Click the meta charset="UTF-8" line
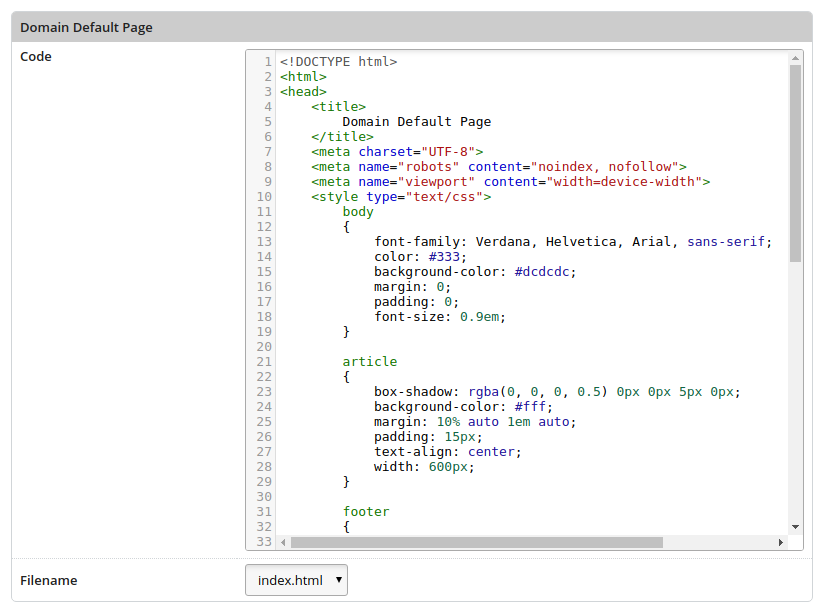 pyautogui.click(x=397, y=152)
